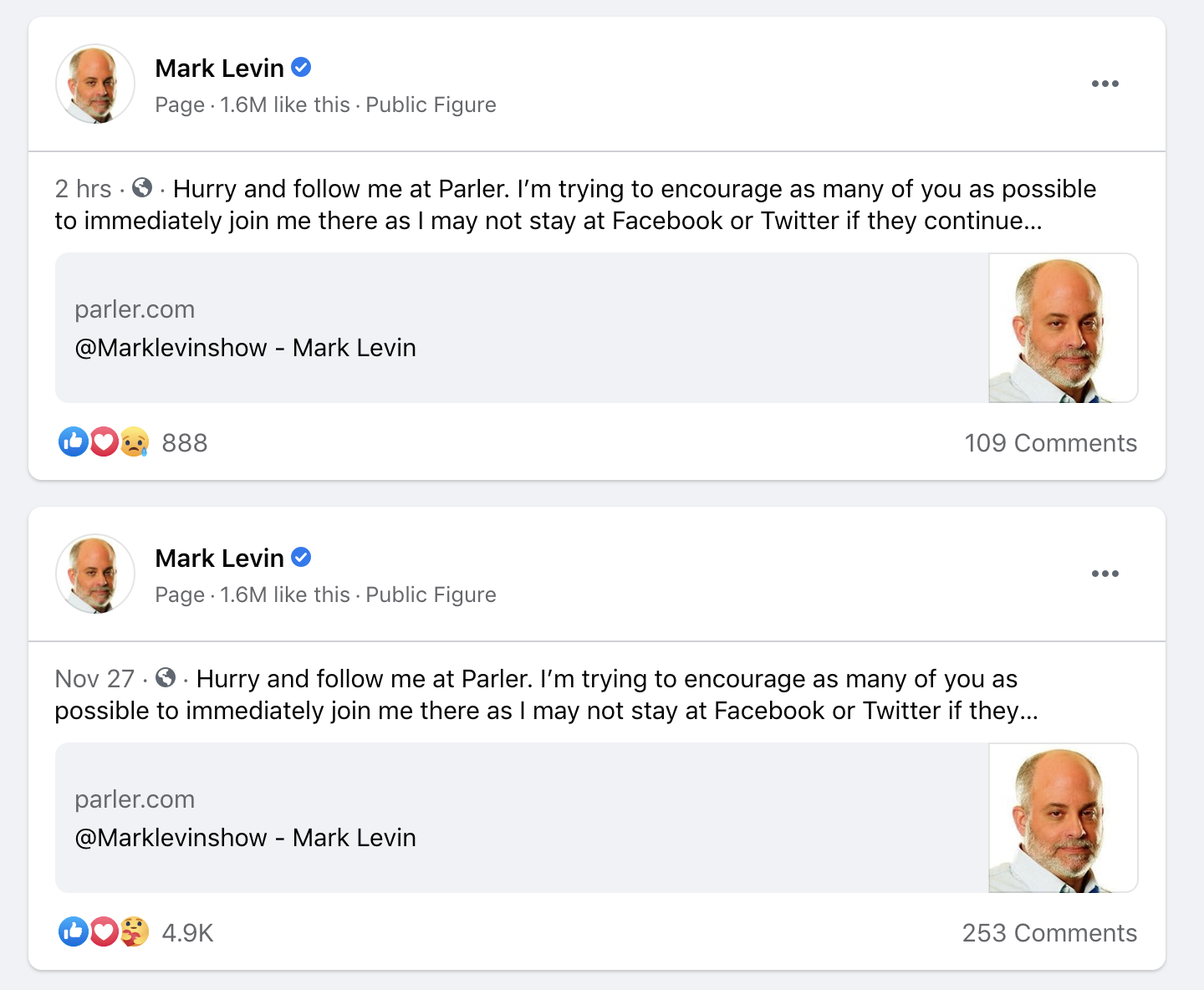Click Mark Levin's avatar on the first post
This screenshot has height=990, width=1204.
[x=95, y=84]
